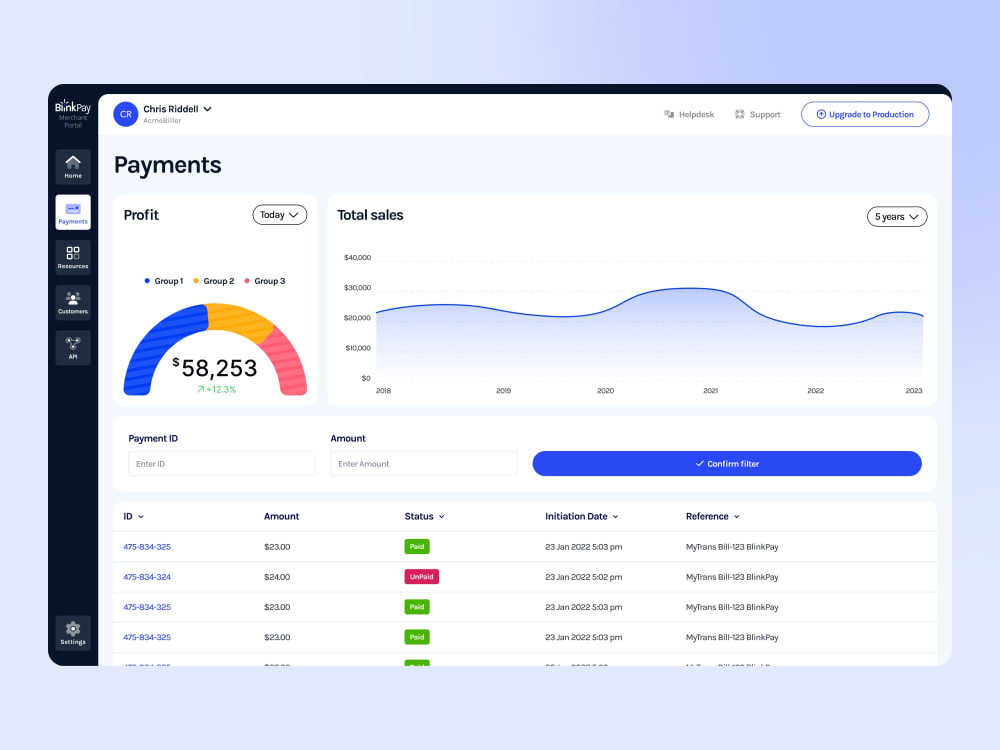The height and width of the screenshot is (750, 1000).
Task: Click the Helpdesk icon
Action: coord(669,114)
